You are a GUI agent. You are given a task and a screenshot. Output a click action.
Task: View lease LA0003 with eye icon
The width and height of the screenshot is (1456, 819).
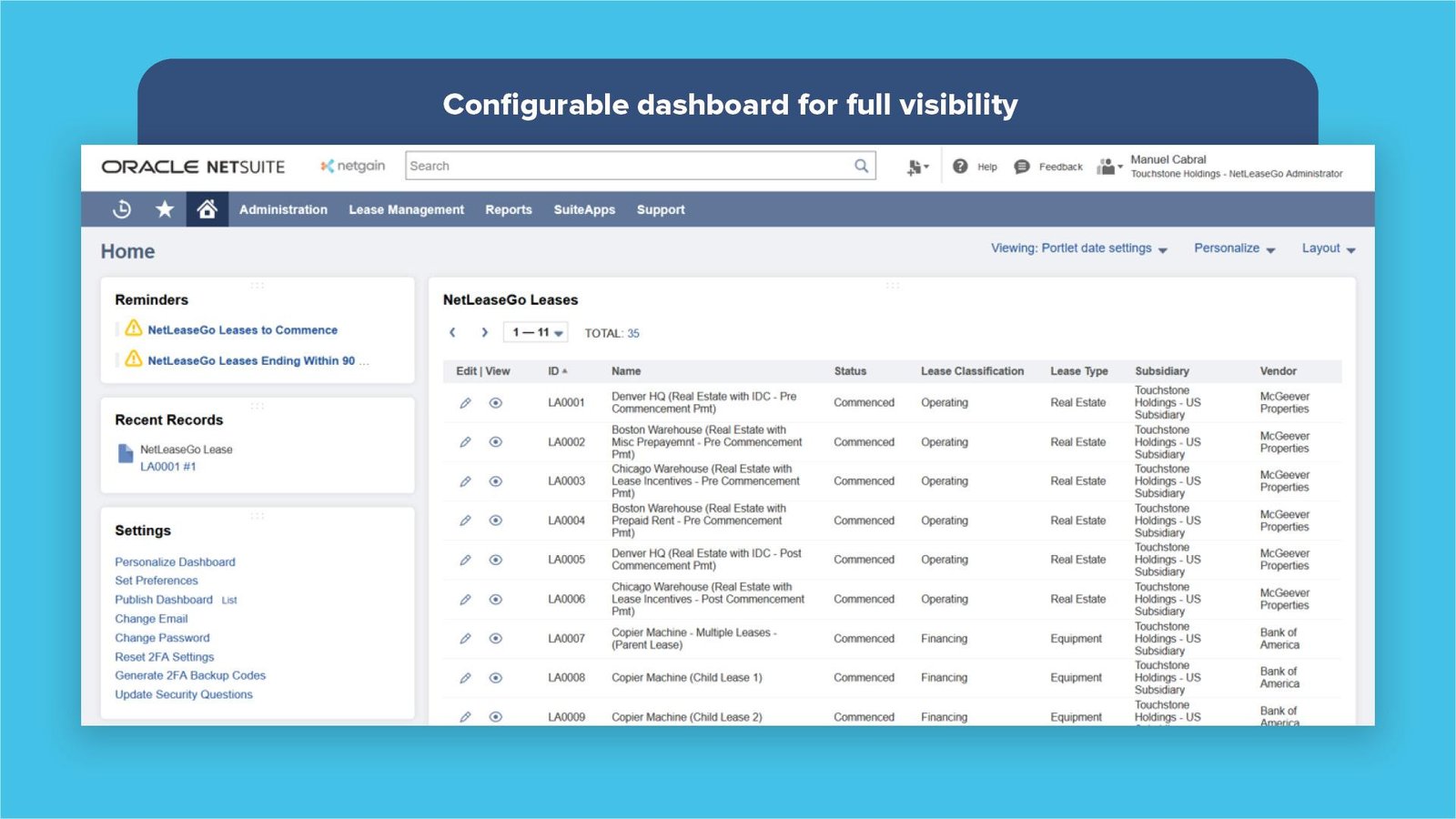496,481
